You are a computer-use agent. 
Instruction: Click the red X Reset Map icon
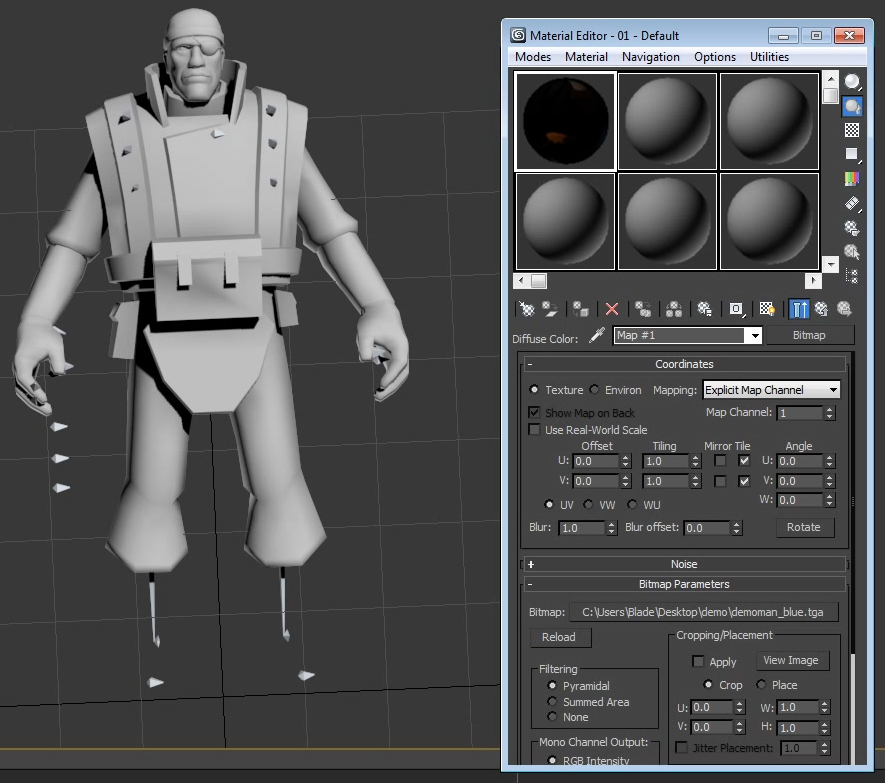click(x=612, y=309)
